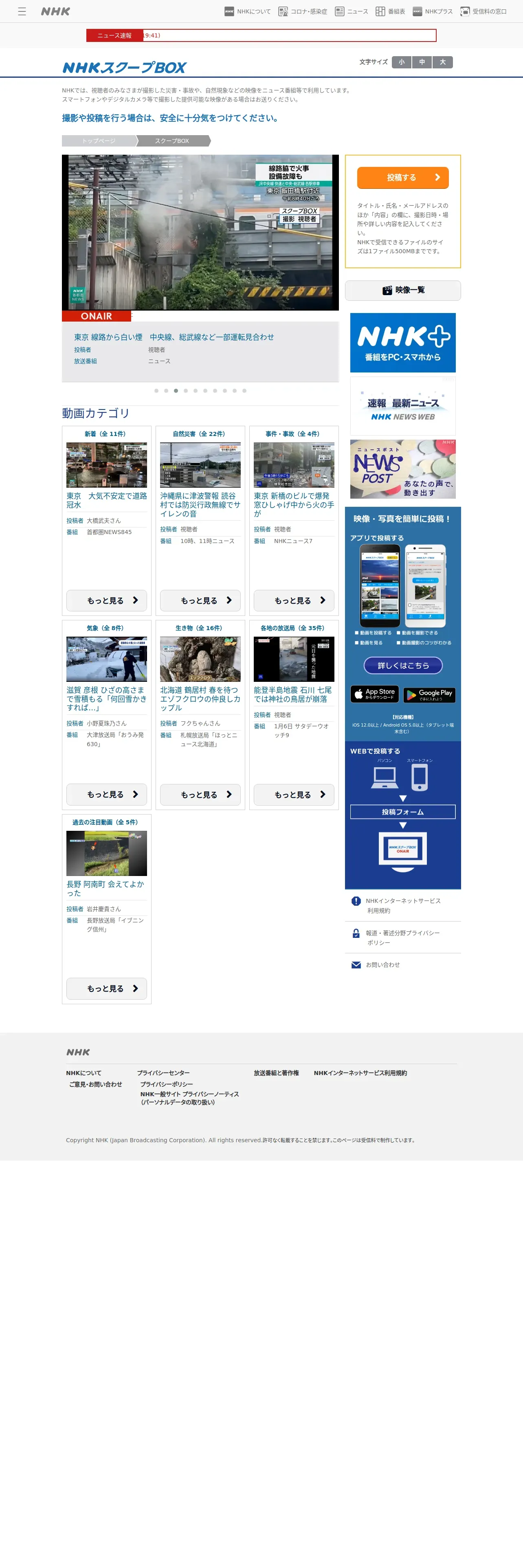The width and height of the screenshot is (523, 1568).
Task: Open footer NHKについて link
Action: [x=84, y=1073]
